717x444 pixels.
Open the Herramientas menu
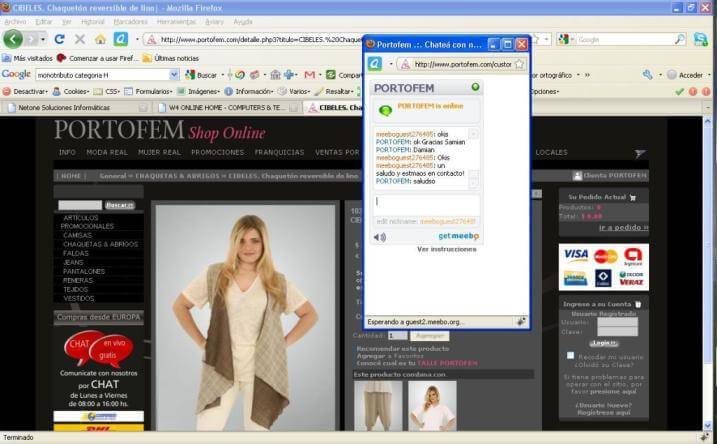(176, 21)
